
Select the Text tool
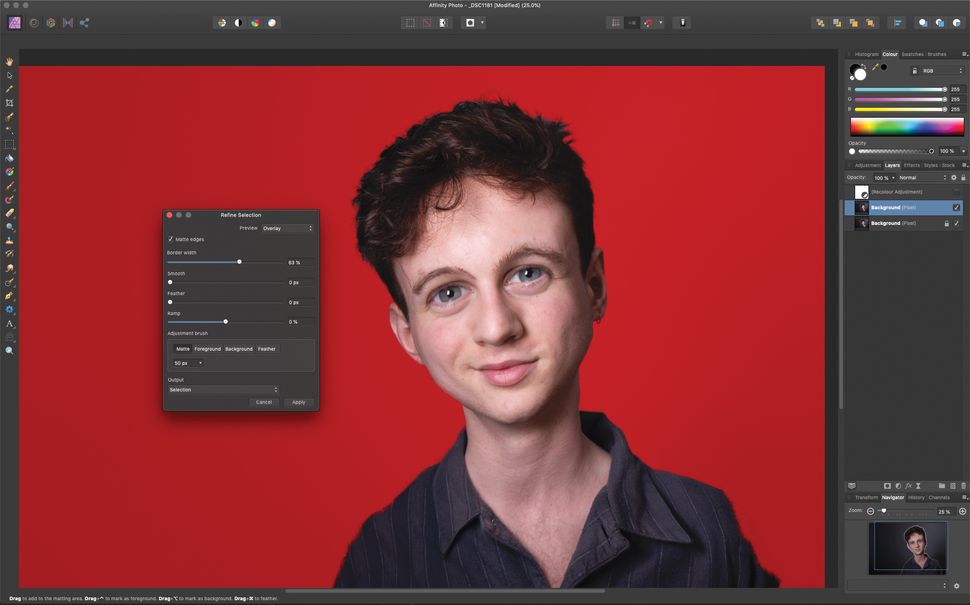[x=9, y=322]
